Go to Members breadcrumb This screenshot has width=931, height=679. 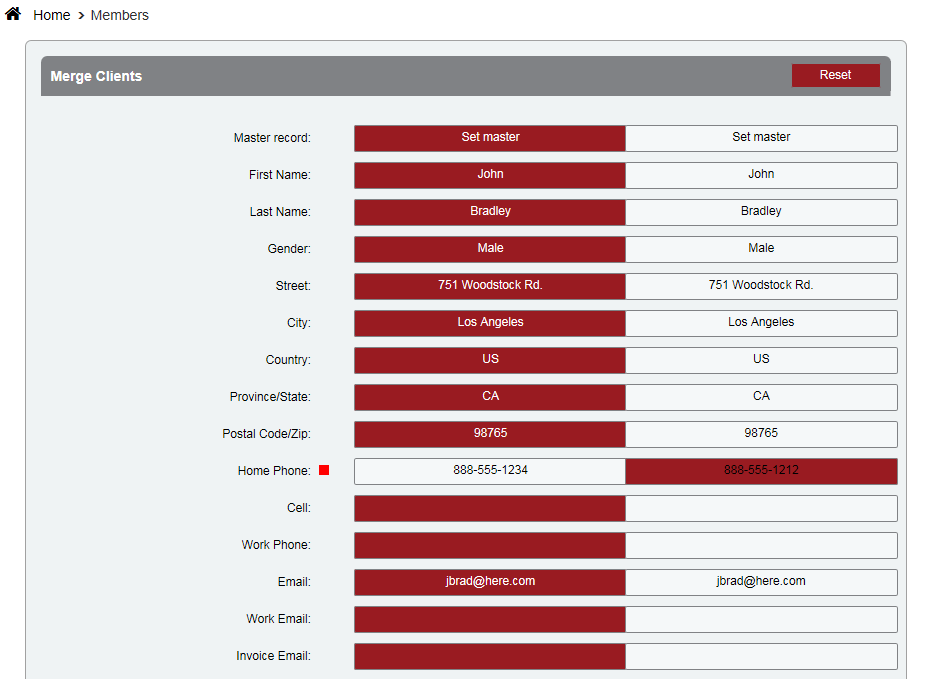pyautogui.click(x=119, y=15)
